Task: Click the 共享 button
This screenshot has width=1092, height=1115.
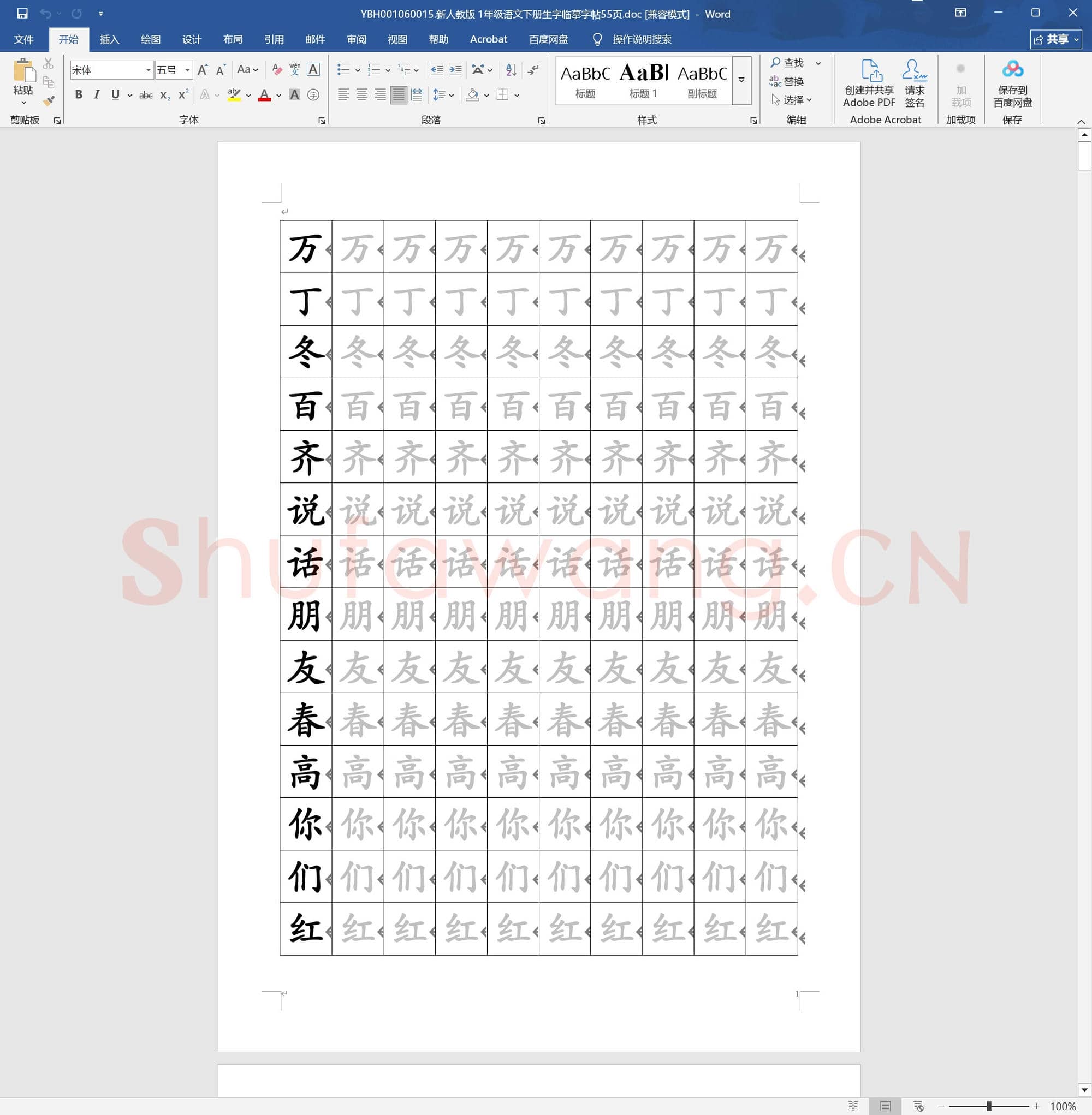Action: pyautogui.click(x=1055, y=39)
